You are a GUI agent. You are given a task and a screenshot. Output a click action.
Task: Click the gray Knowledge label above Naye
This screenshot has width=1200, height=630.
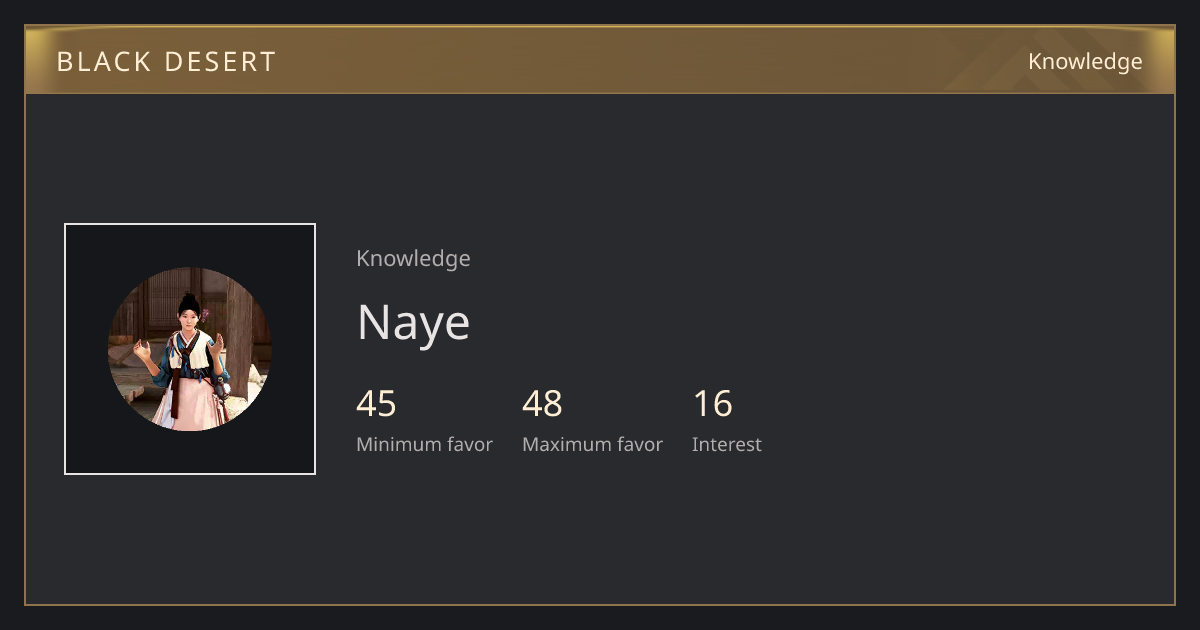click(413, 259)
